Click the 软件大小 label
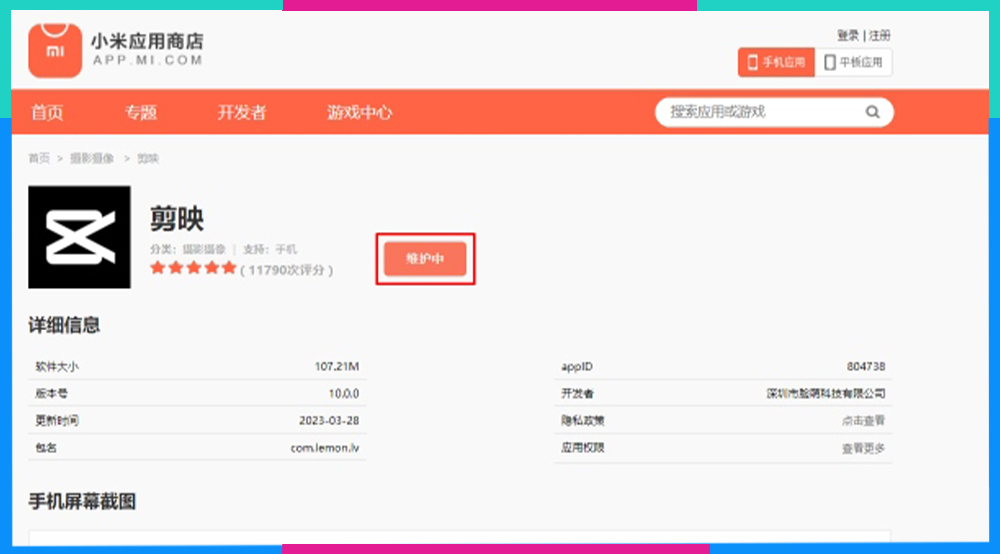The height and width of the screenshot is (554, 1000). click(x=57, y=367)
